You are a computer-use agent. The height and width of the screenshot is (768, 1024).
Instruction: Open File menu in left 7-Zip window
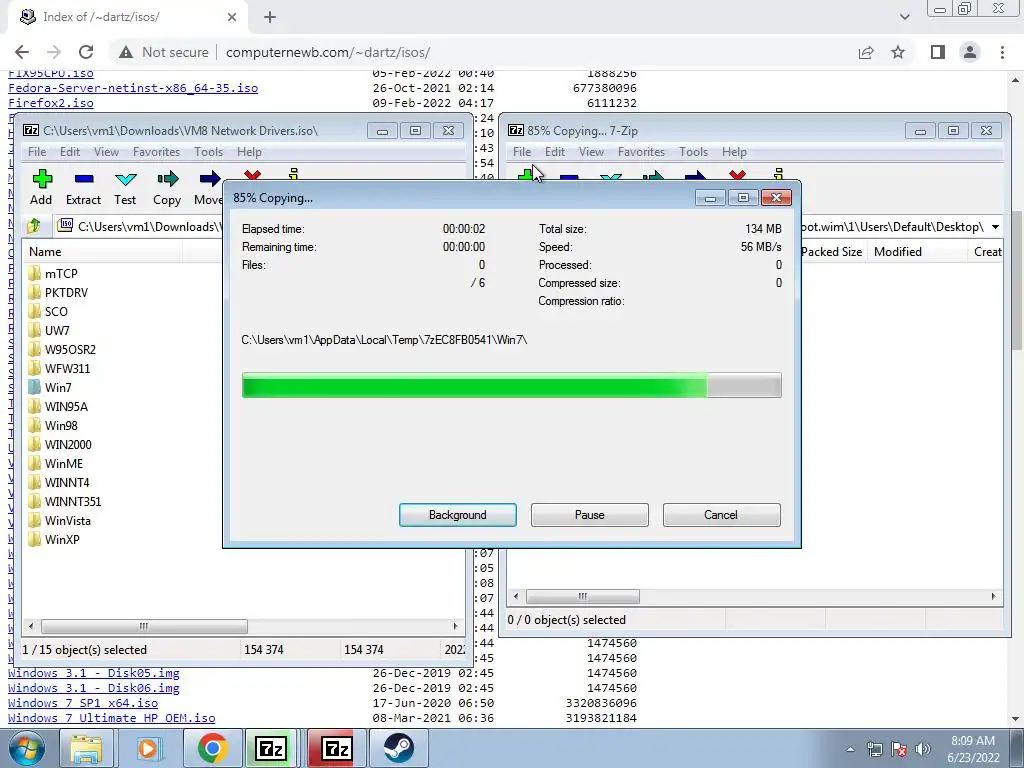(x=37, y=152)
